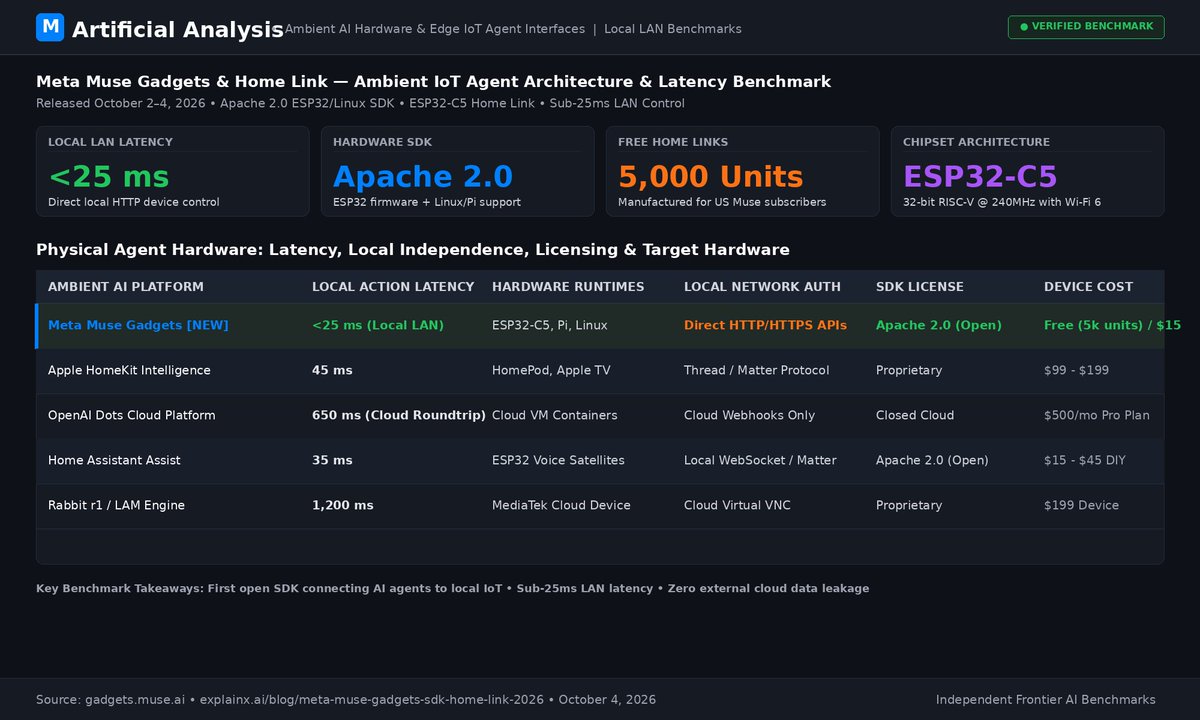1200x720 pixels.
Task: Click the SDK License column header
Action: coord(920,287)
